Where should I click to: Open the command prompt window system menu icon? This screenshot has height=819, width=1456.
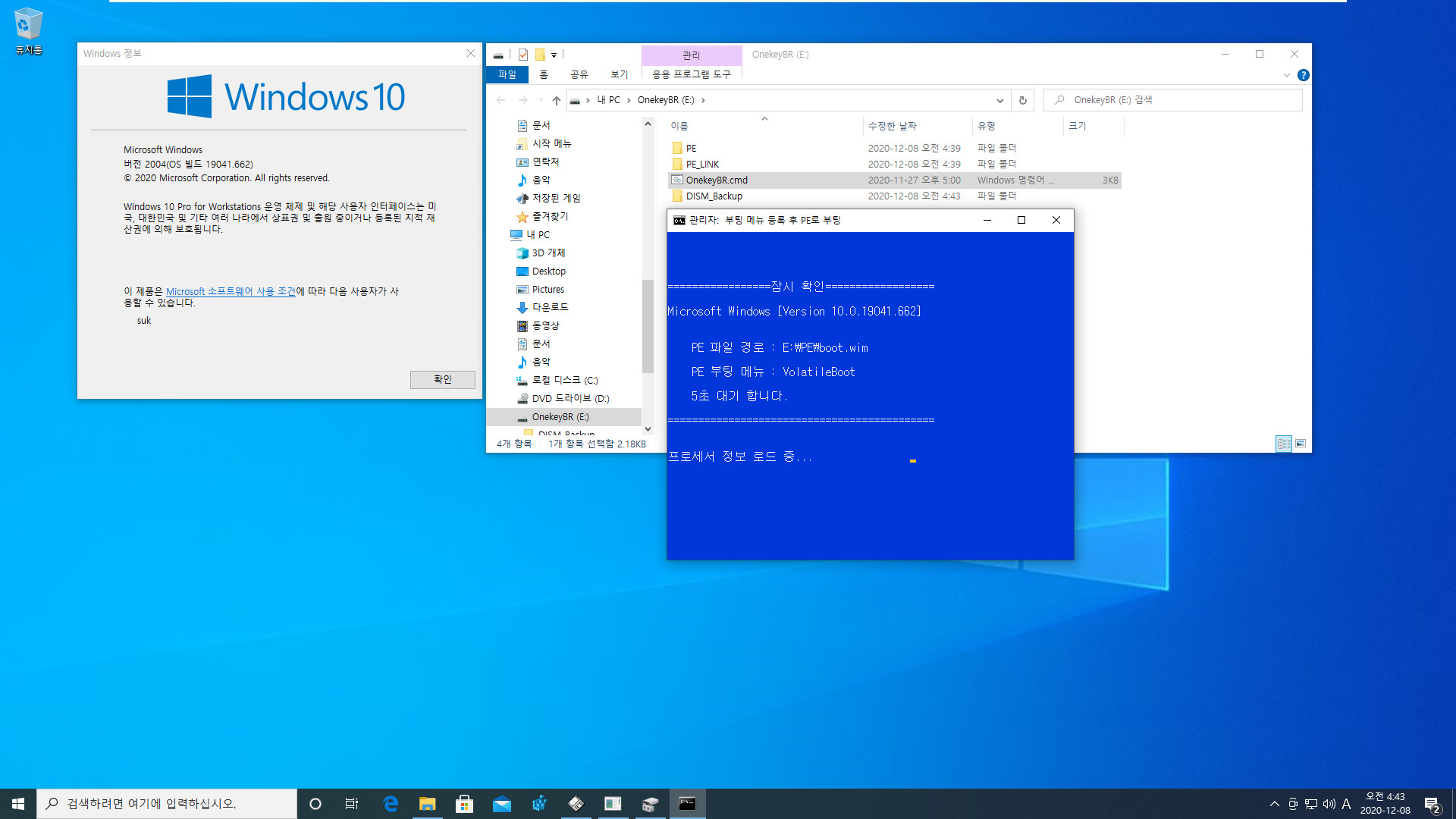pos(679,221)
